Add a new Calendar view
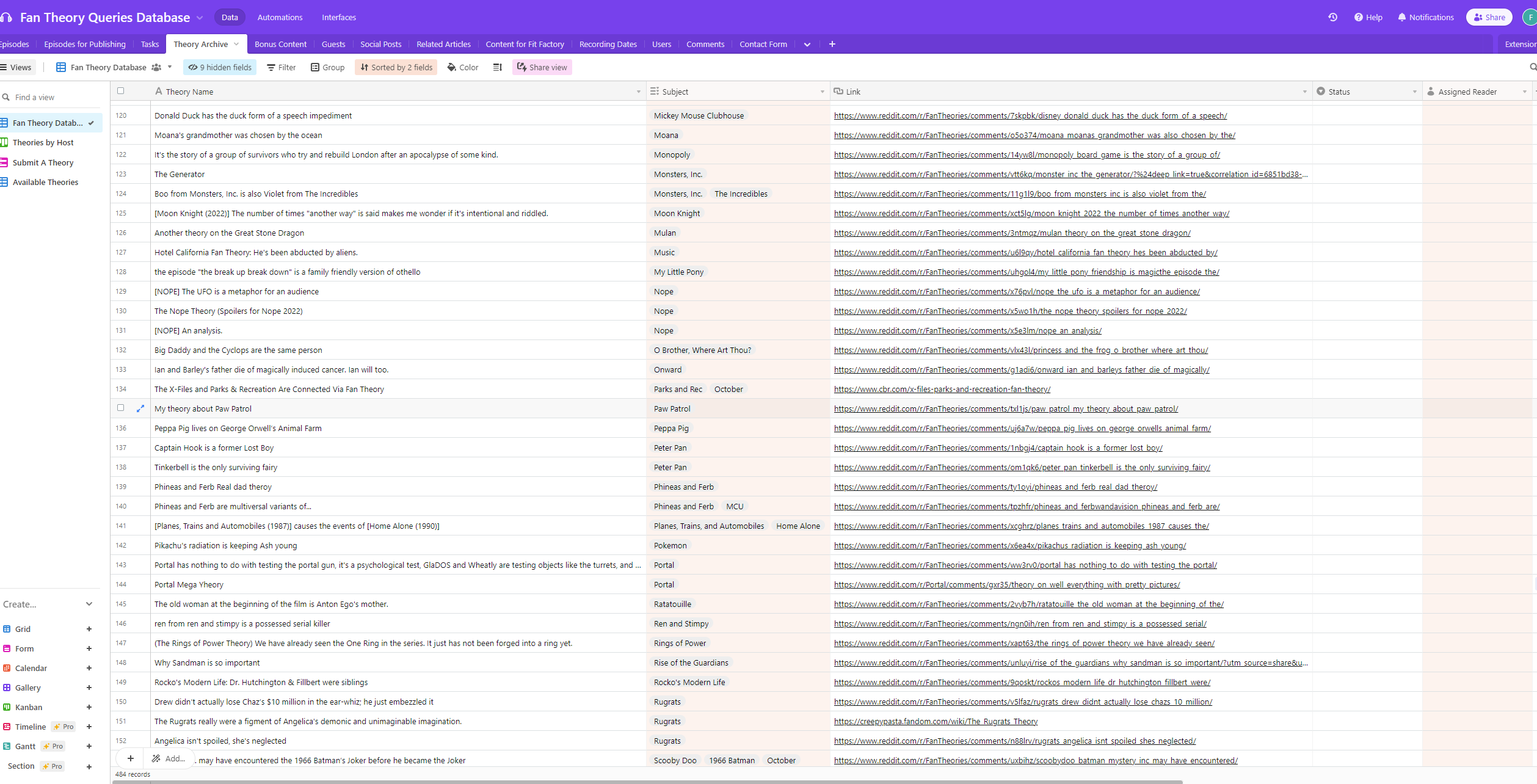 tap(89, 668)
